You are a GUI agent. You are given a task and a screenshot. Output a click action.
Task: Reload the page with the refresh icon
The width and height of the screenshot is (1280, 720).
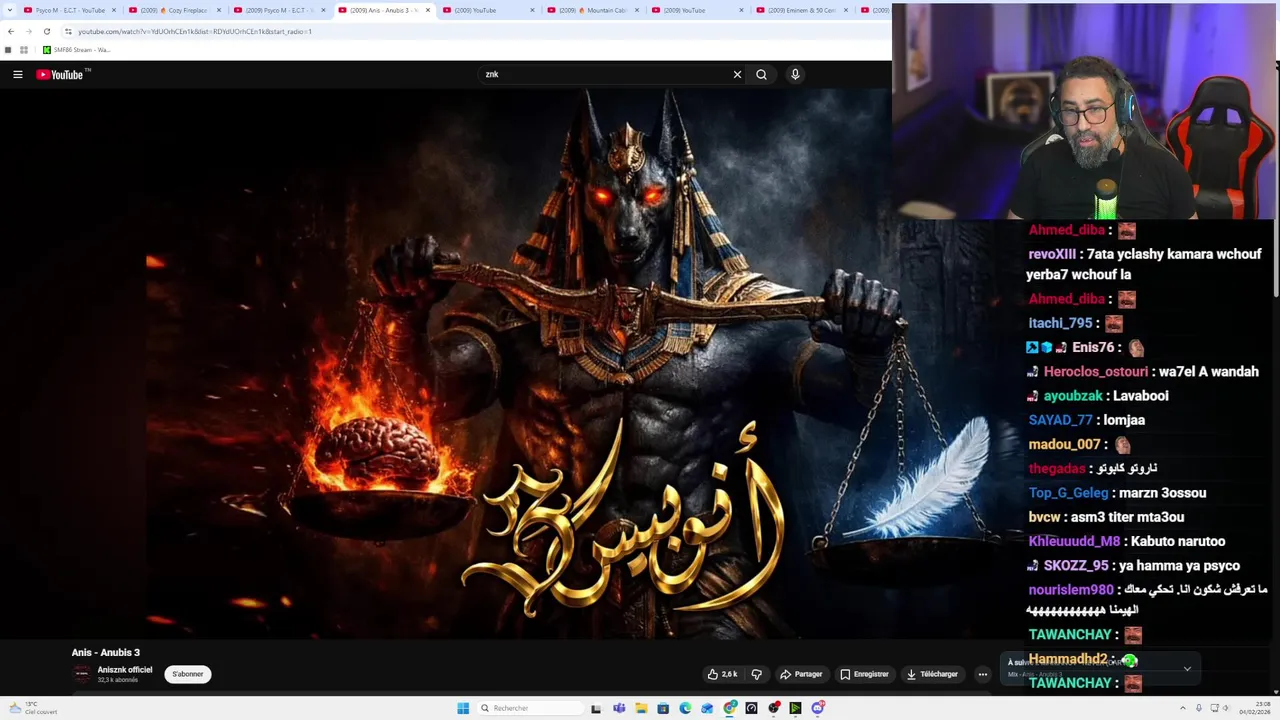point(47,31)
